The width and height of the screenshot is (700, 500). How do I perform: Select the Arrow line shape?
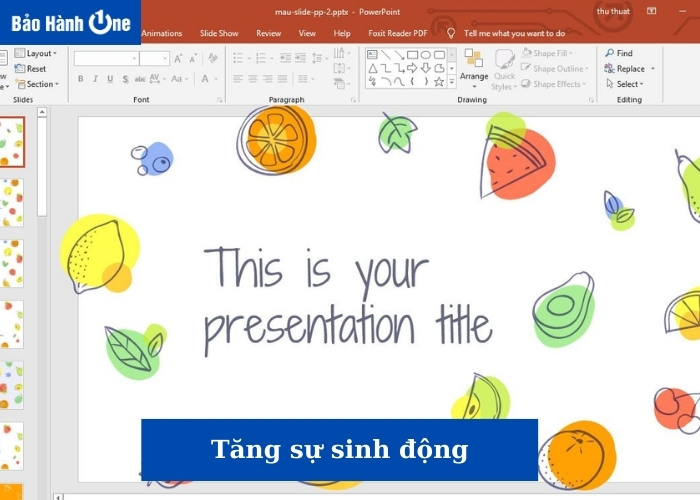pos(399,55)
